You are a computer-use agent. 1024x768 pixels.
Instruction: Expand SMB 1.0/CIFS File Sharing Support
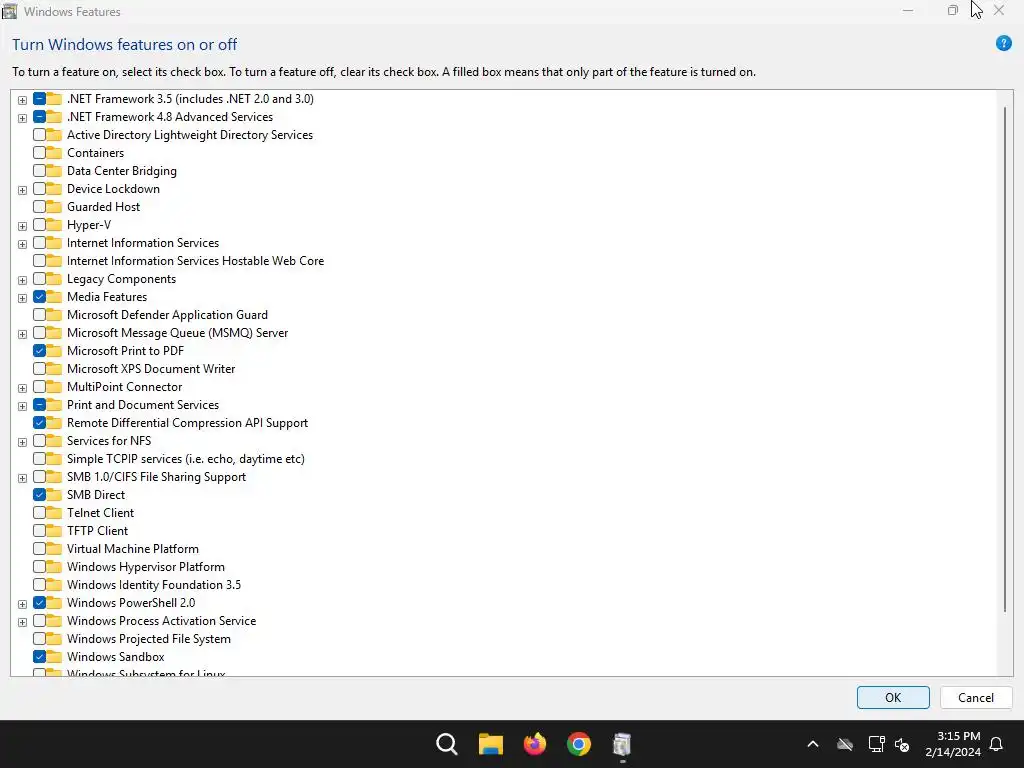coord(22,478)
